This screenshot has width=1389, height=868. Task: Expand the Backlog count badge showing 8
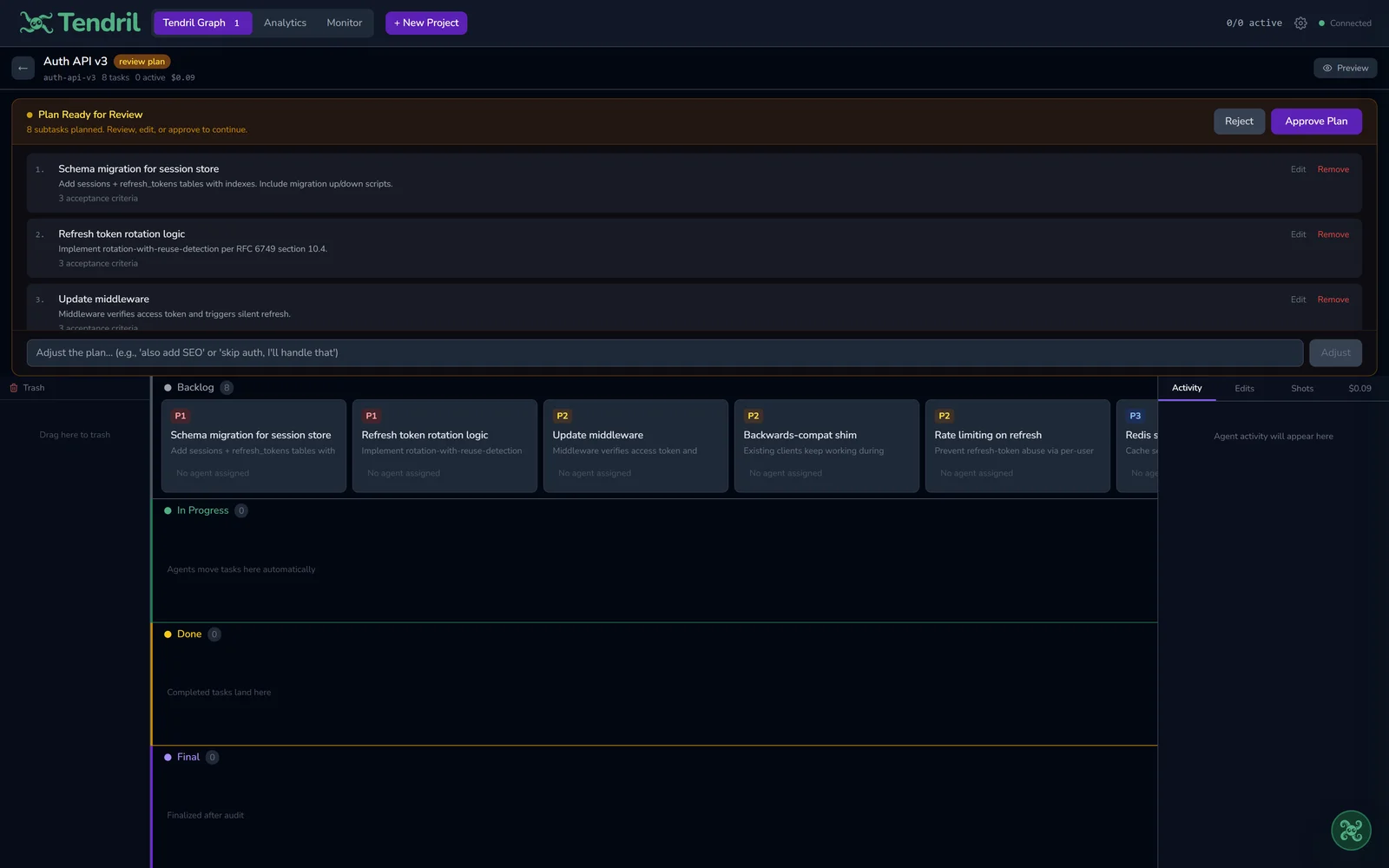pyautogui.click(x=227, y=387)
